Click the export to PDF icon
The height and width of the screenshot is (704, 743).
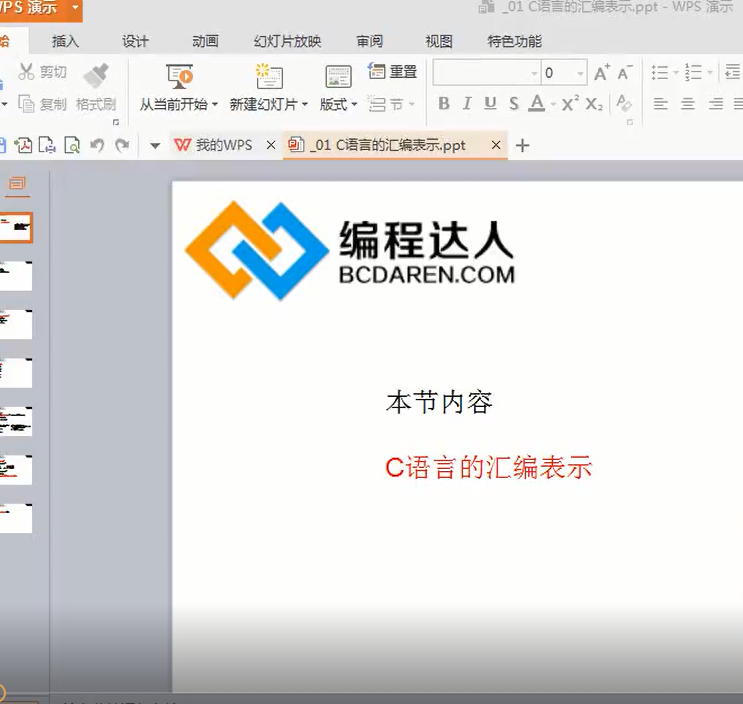click(x=23, y=145)
